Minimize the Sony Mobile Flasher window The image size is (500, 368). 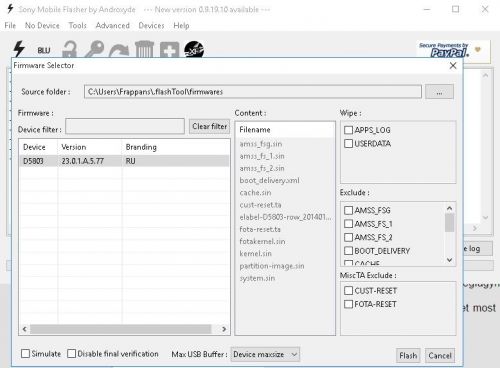click(427, 9)
